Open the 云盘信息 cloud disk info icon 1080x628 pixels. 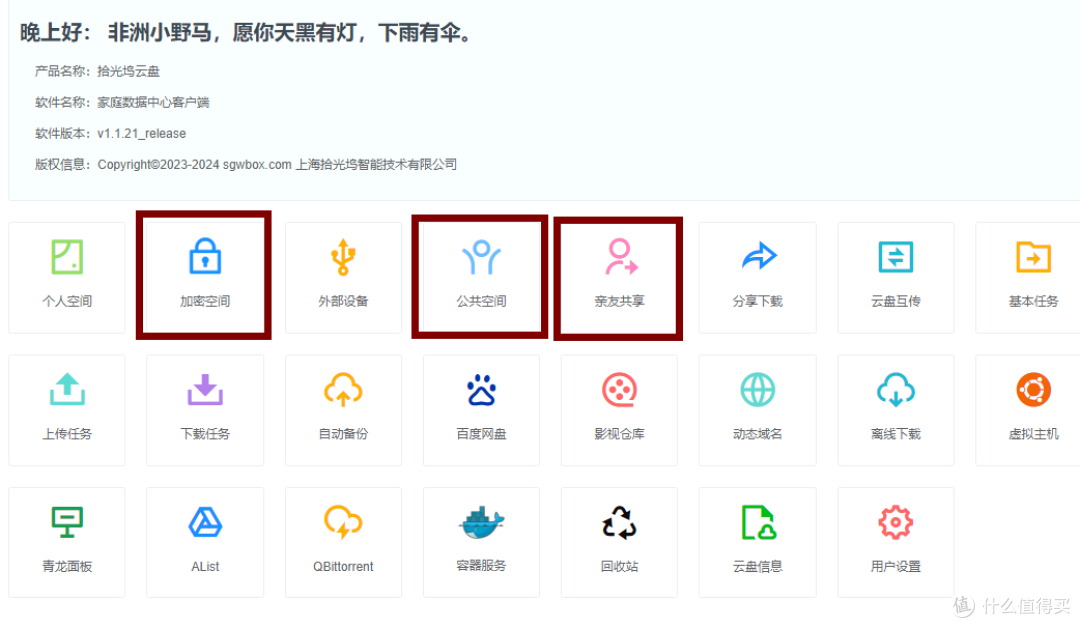click(758, 522)
